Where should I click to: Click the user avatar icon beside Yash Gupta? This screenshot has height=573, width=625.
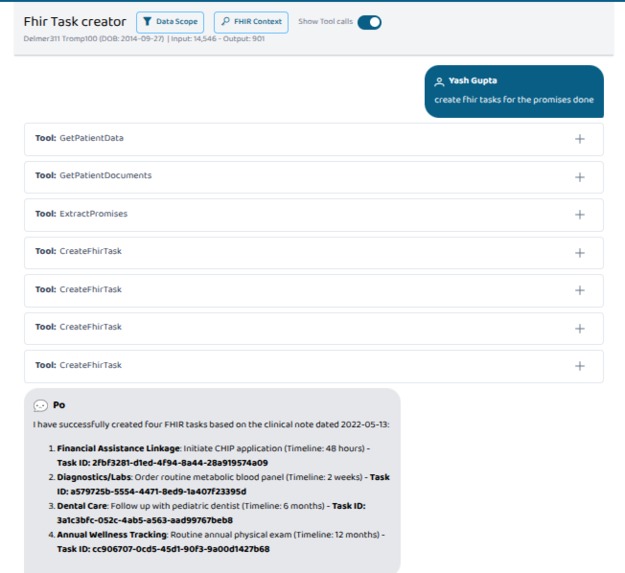(439, 82)
